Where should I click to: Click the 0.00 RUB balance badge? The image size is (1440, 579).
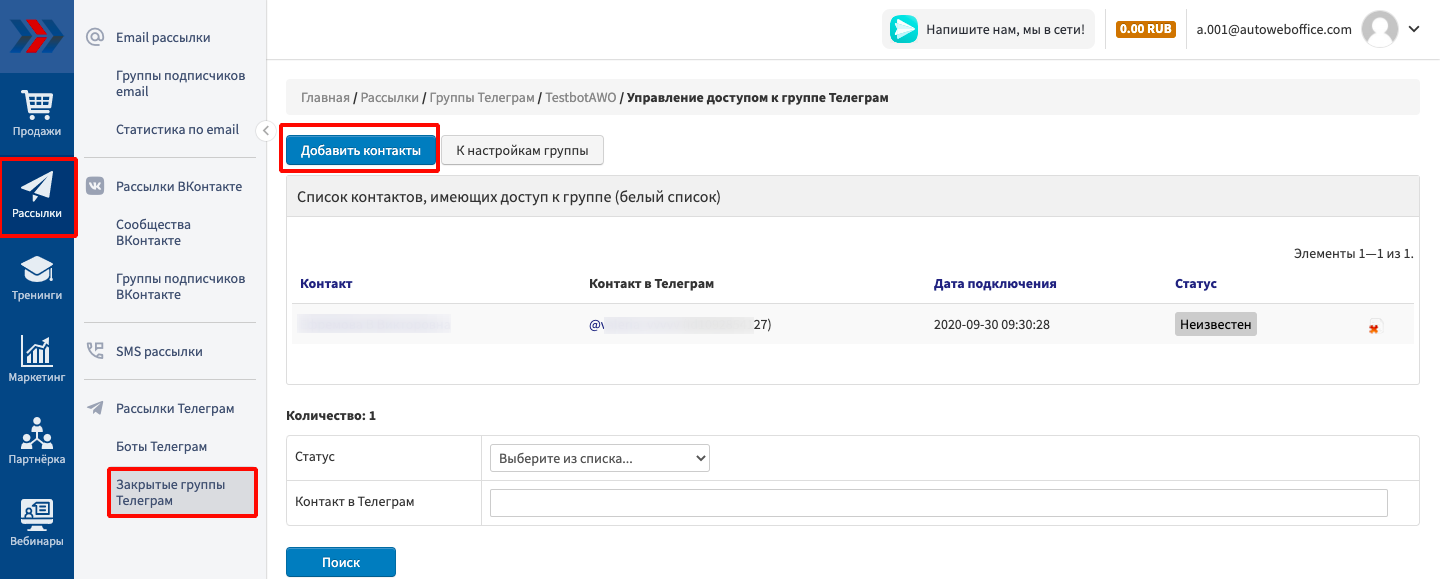1145,30
